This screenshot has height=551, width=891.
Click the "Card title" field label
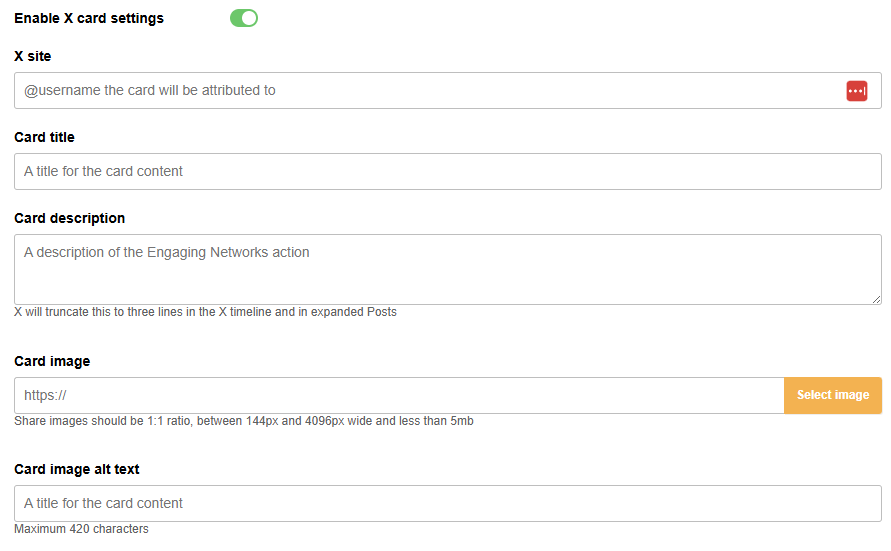pyautogui.click(x=44, y=137)
